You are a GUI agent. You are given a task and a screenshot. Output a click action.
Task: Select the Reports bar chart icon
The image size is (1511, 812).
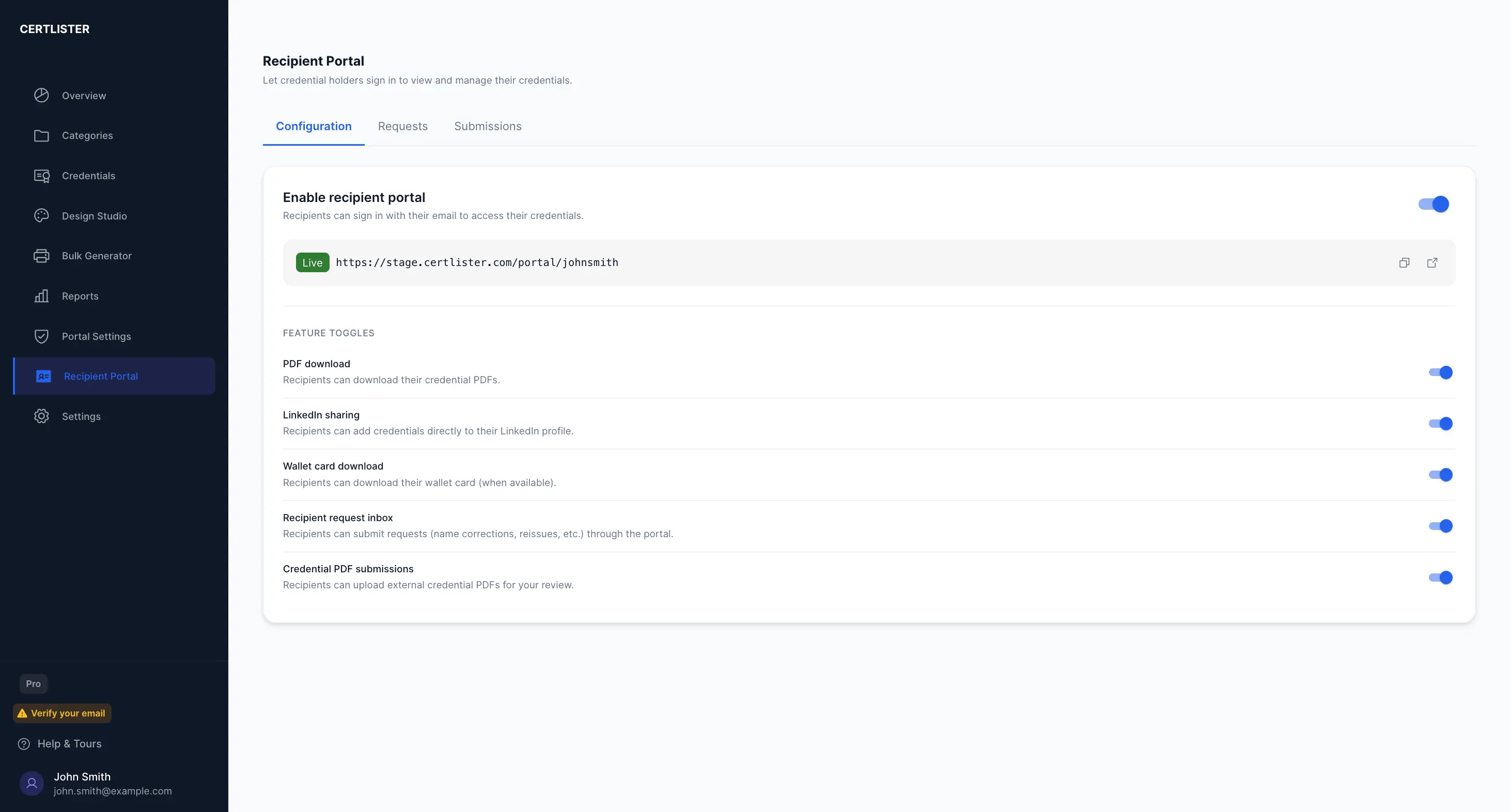(41, 295)
